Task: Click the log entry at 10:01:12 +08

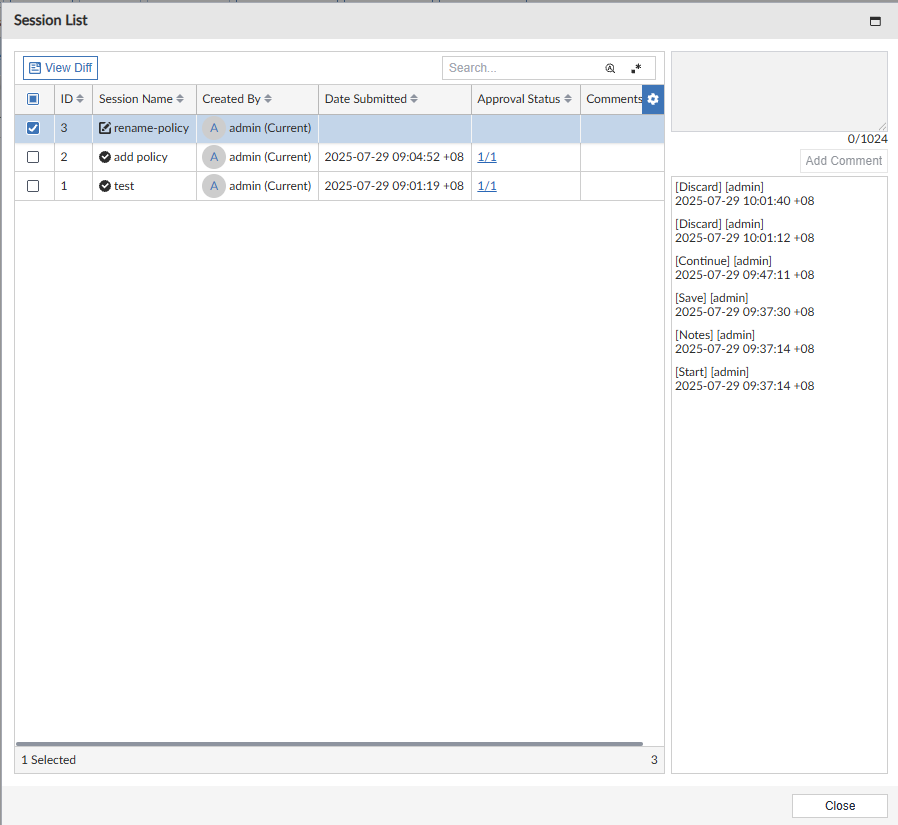Action: coord(745,231)
